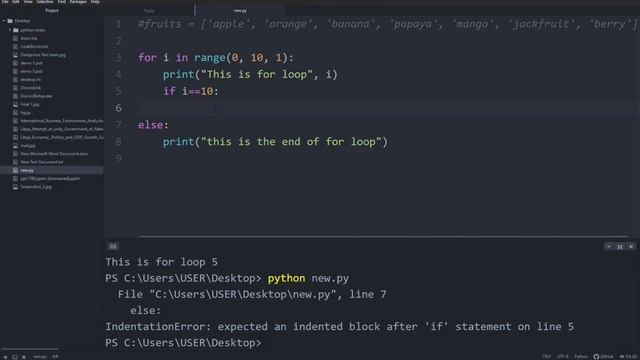Open the File menu
Viewport: 640px width, 360px height.
point(5,2)
